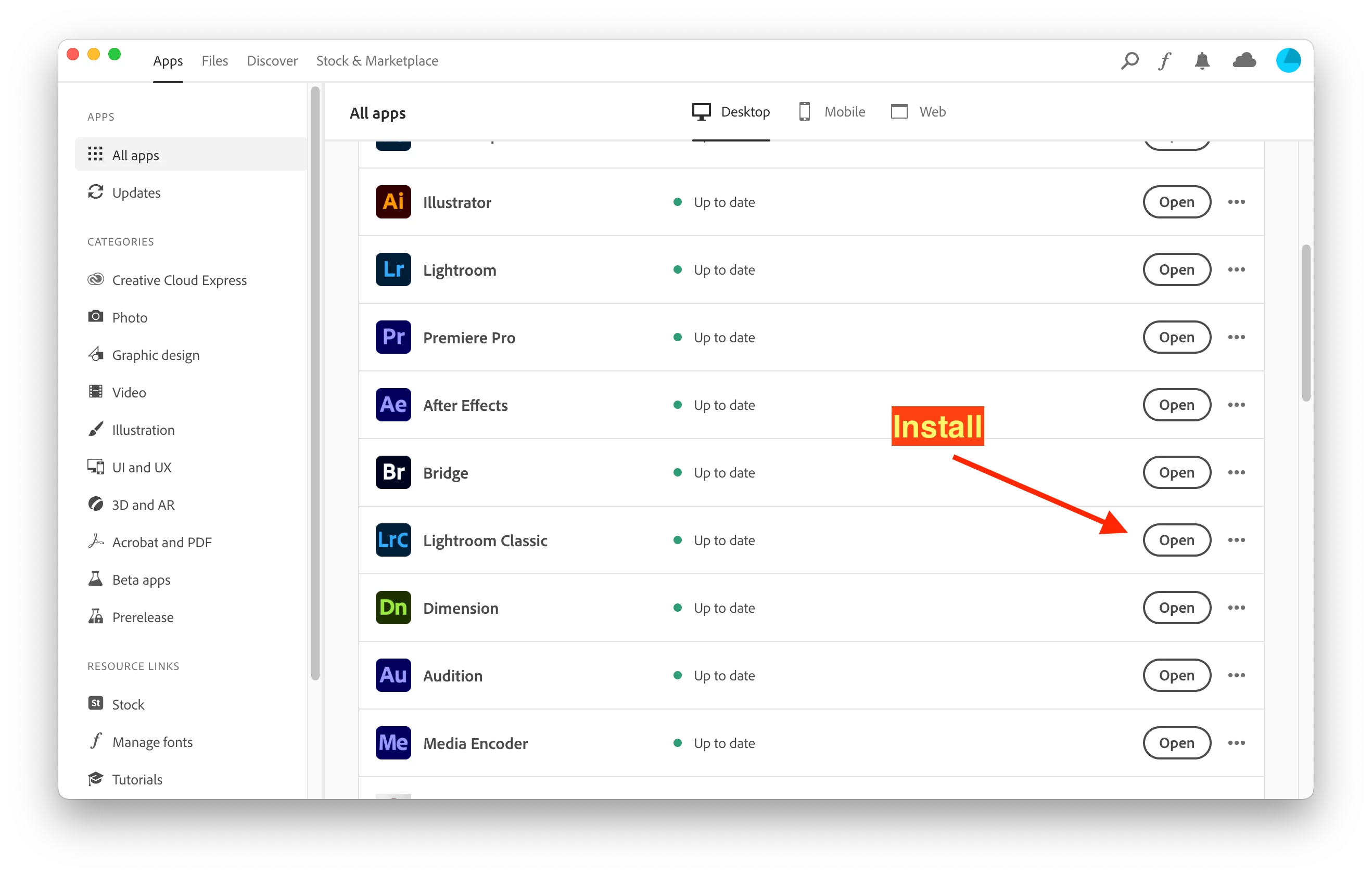Screen dimensions: 1372x876
Task: Click the Beta apps flask icon
Action: [x=96, y=578]
